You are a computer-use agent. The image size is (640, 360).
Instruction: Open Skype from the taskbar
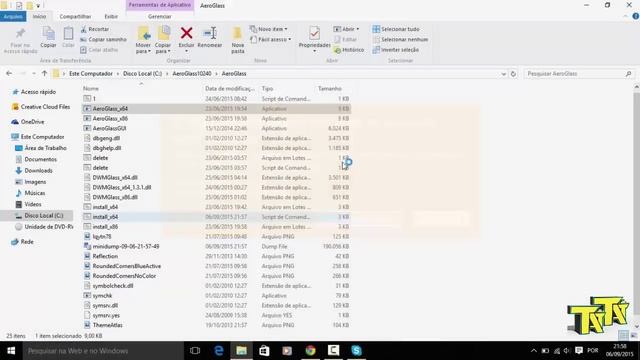pos(356,351)
